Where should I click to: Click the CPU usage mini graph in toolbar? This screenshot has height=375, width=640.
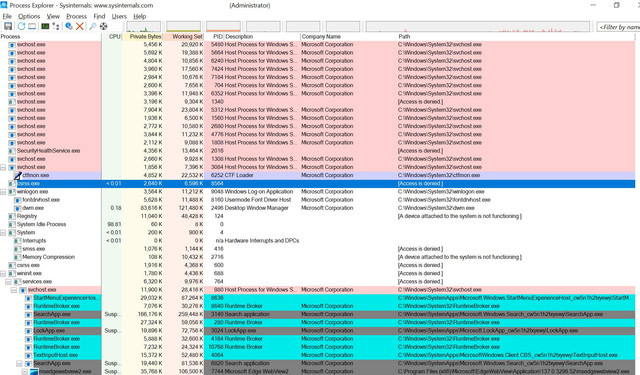pyautogui.click(x=143, y=27)
